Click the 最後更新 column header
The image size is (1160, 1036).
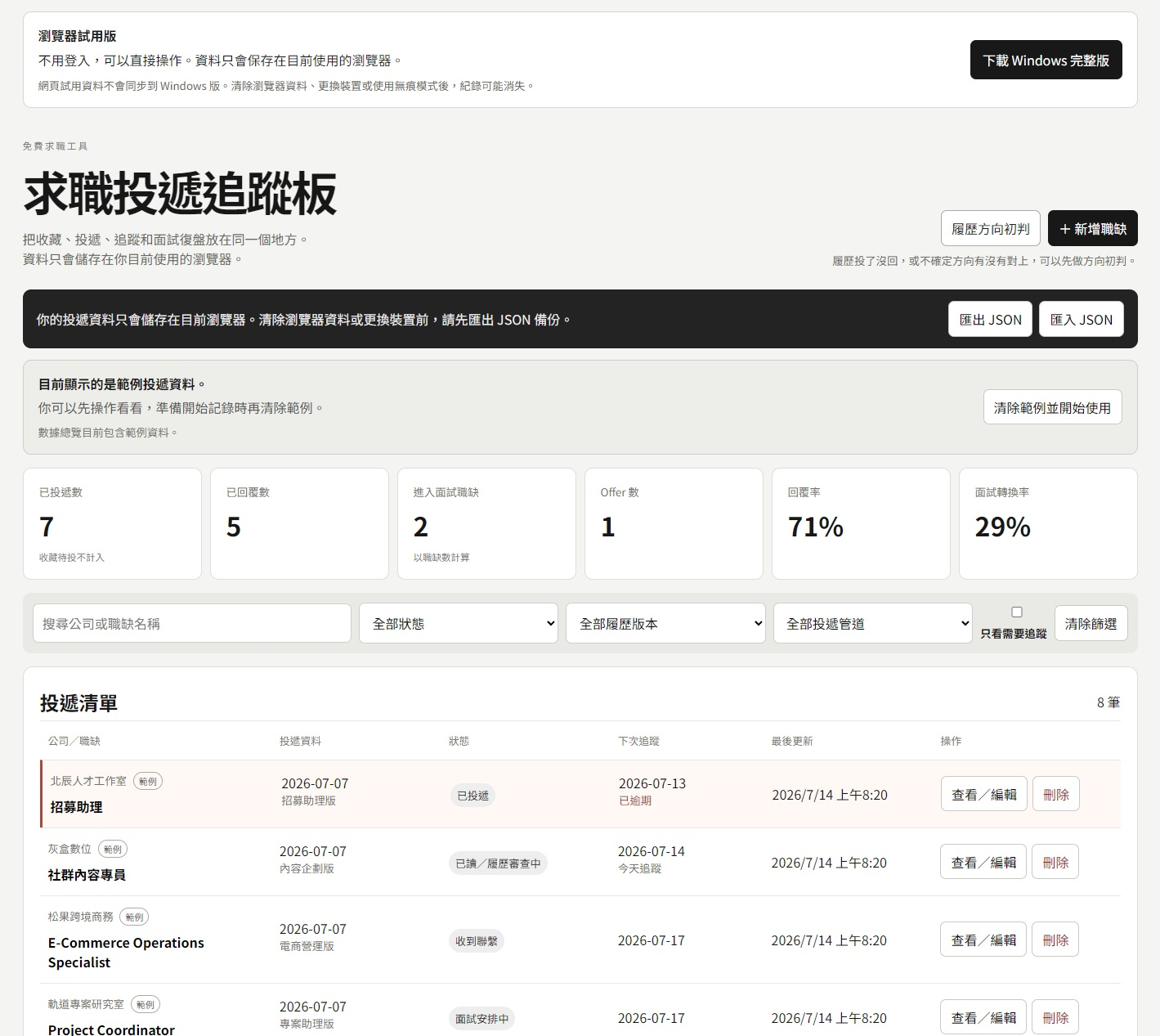click(792, 741)
